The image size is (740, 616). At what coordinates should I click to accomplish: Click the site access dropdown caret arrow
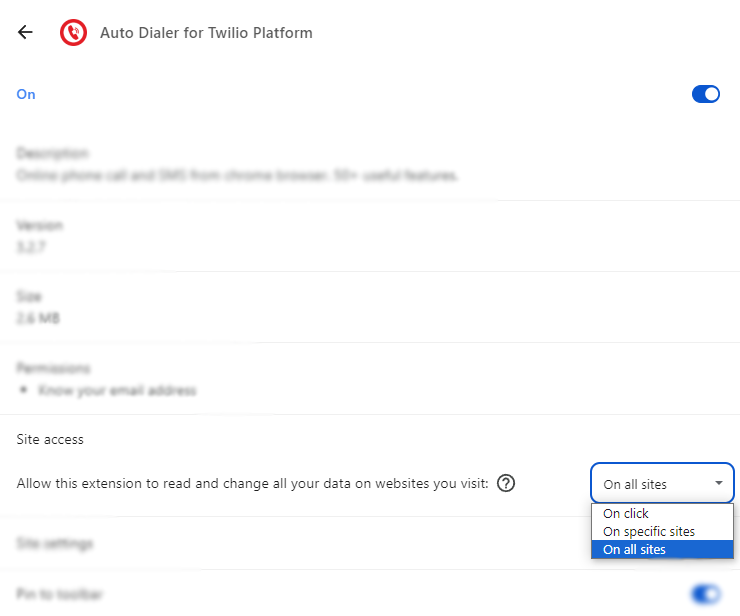pyautogui.click(x=718, y=484)
